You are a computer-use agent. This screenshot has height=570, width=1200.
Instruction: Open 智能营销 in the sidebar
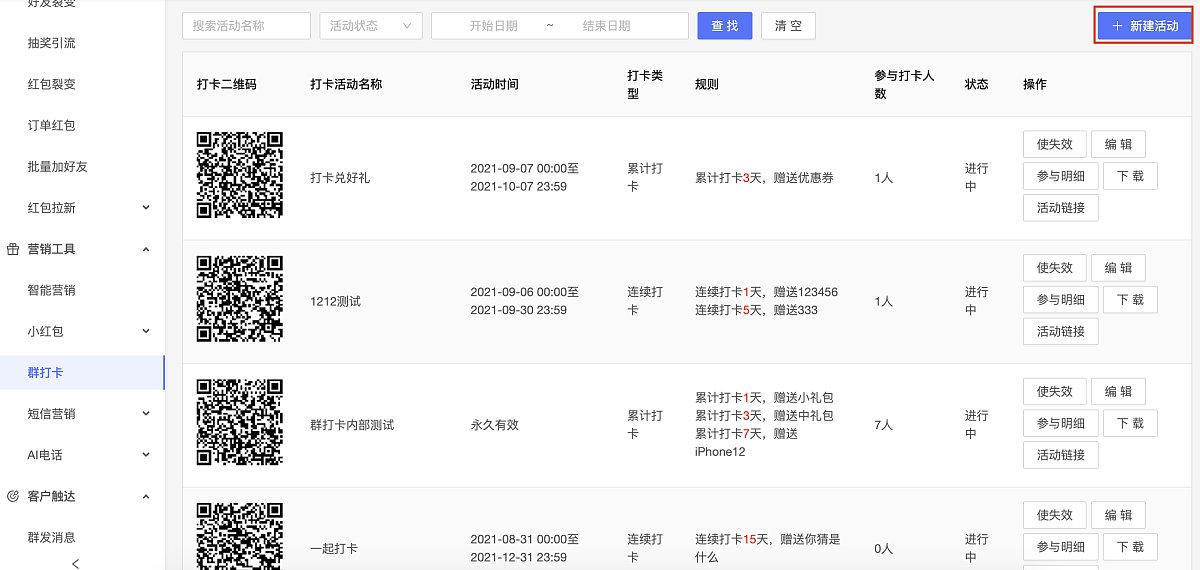click(x=51, y=290)
